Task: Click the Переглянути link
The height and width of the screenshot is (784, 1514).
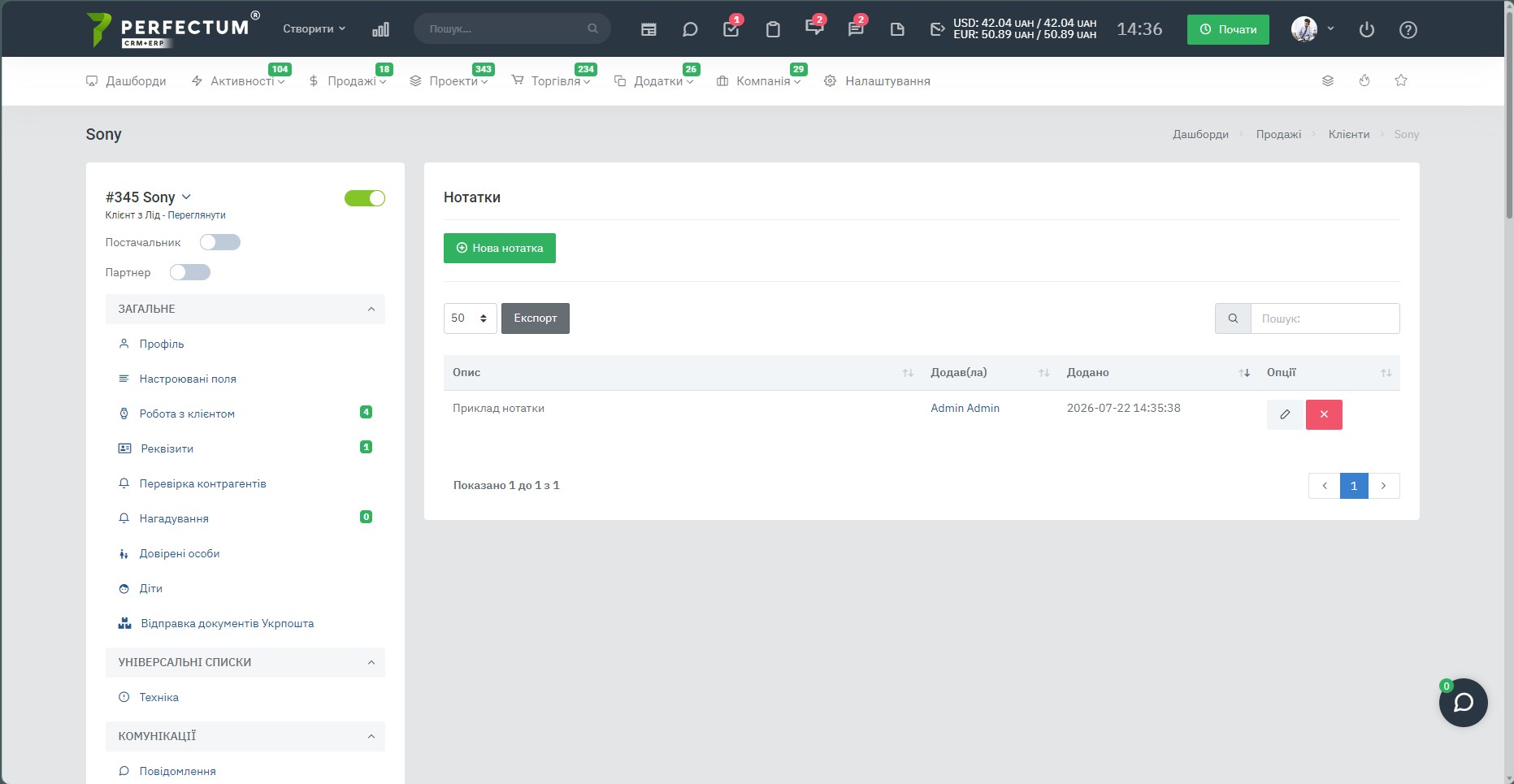Action: coord(197,215)
